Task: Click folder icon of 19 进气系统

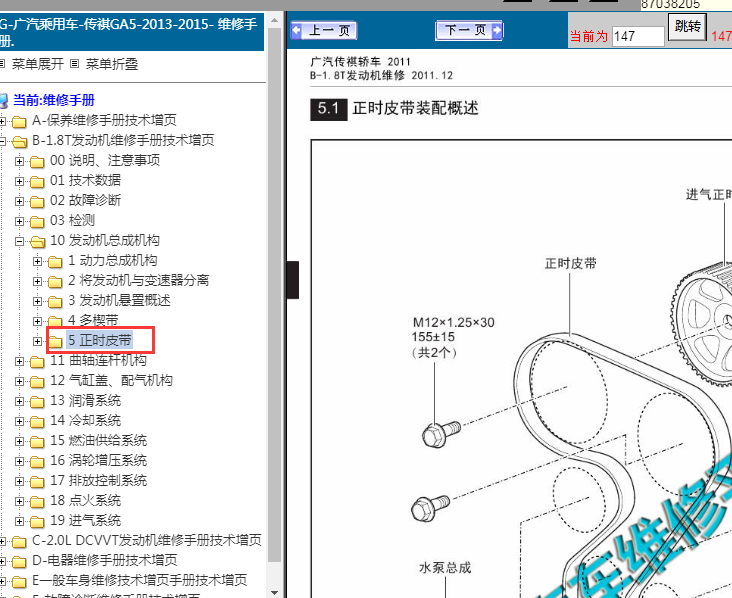Action: [37, 522]
